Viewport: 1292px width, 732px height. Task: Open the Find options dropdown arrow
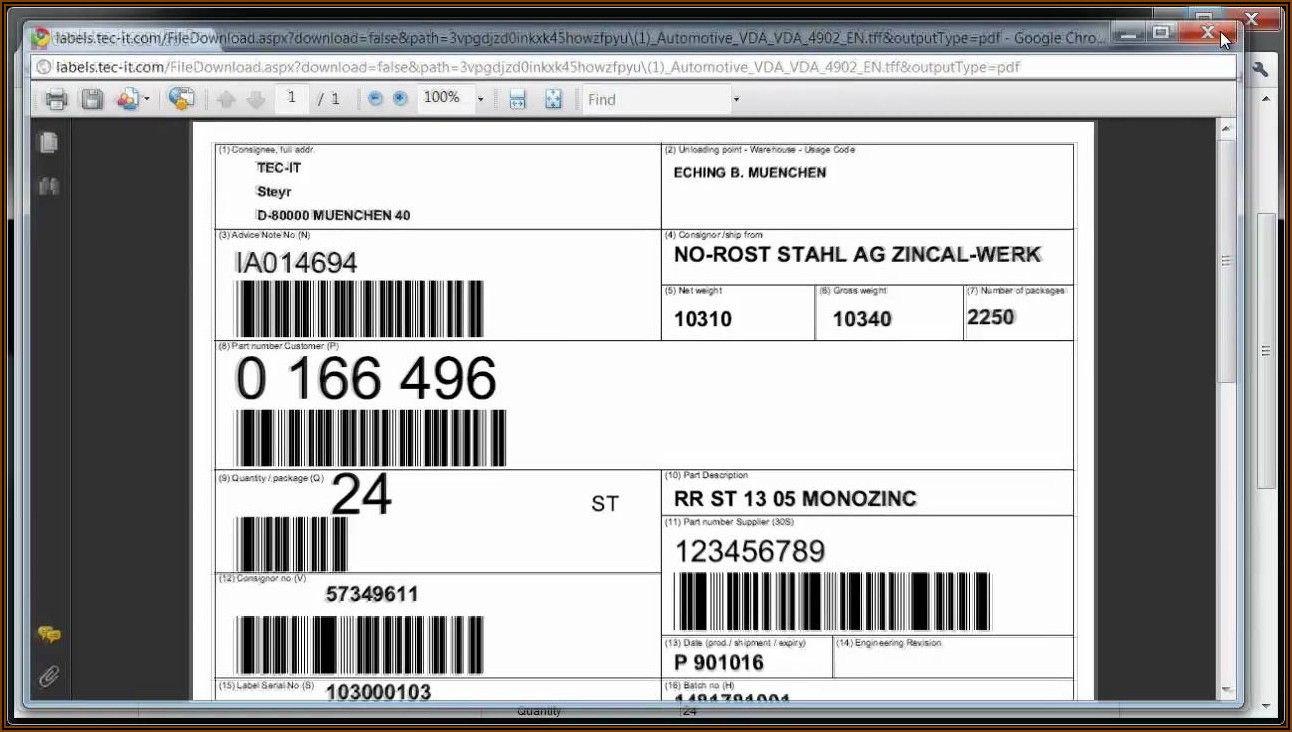[736, 100]
